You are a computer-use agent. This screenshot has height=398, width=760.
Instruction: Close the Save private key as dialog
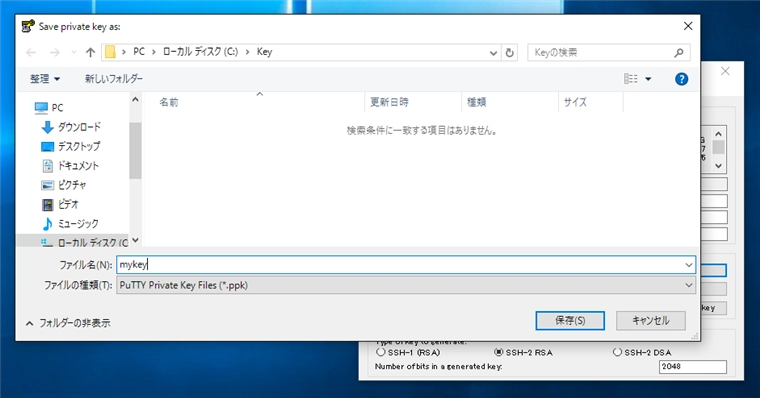point(688,26)
